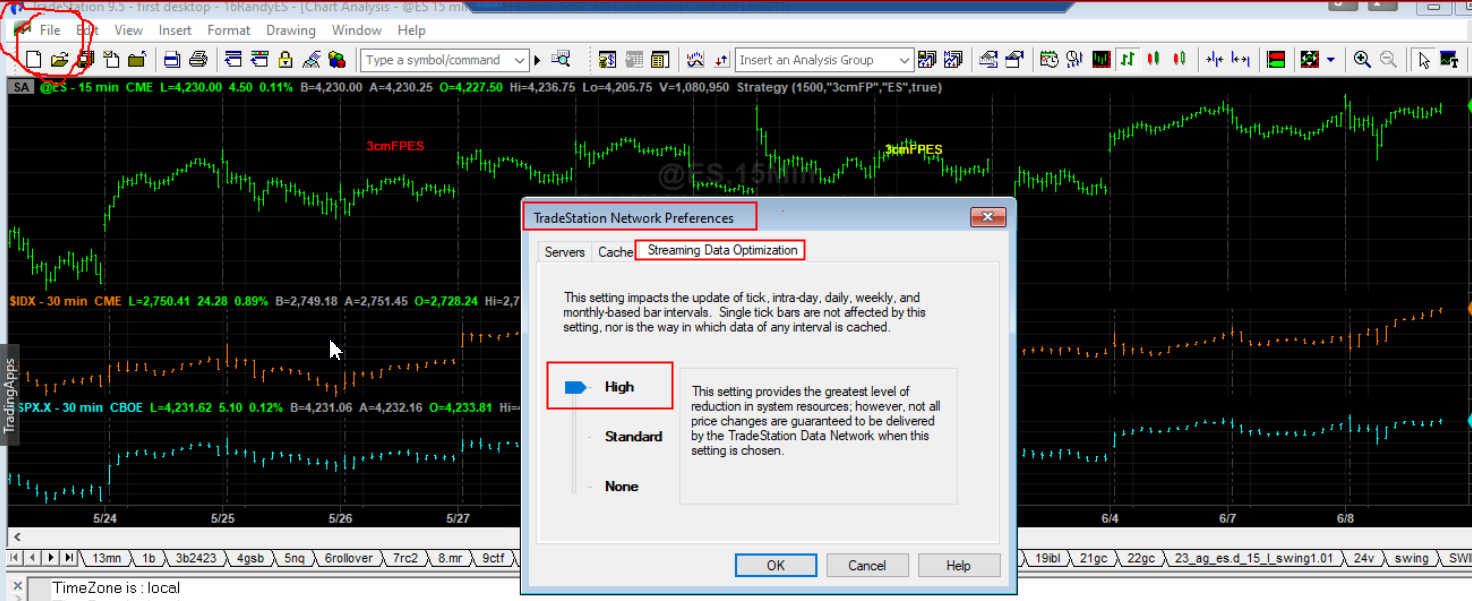
Task: Expand the symbol/command dropdown
Action: click(x=520, y=60)
